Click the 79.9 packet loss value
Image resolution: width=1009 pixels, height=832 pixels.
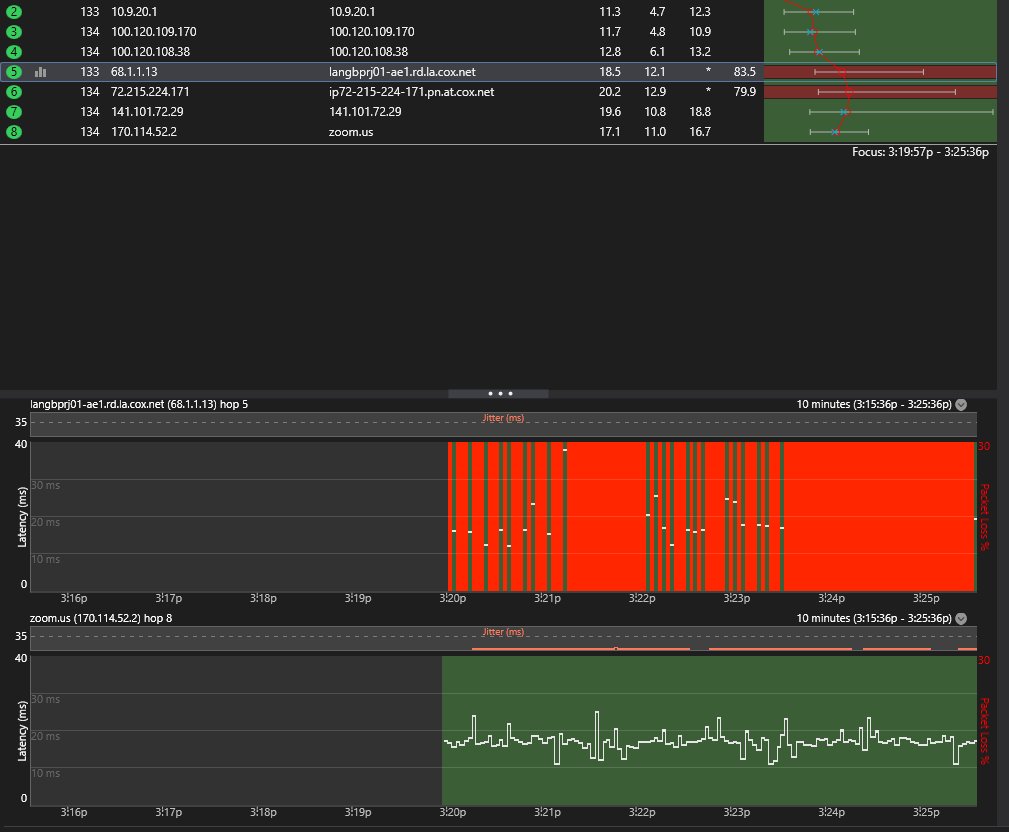click(x=745, y=91)
